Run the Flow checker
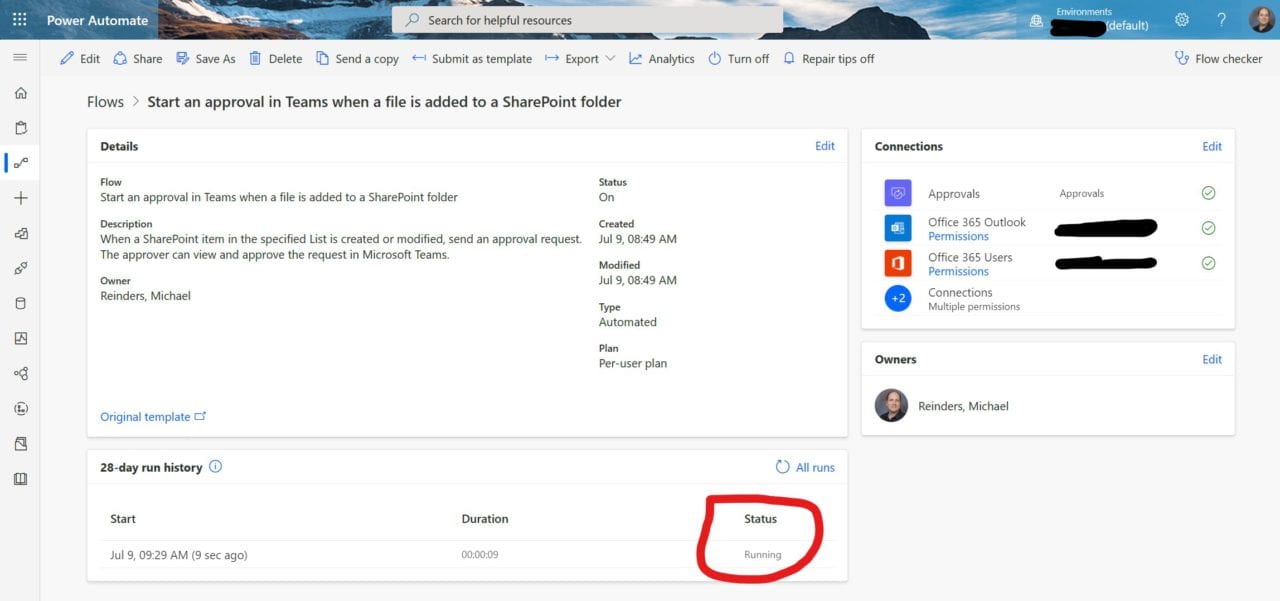 point(1218,59)
